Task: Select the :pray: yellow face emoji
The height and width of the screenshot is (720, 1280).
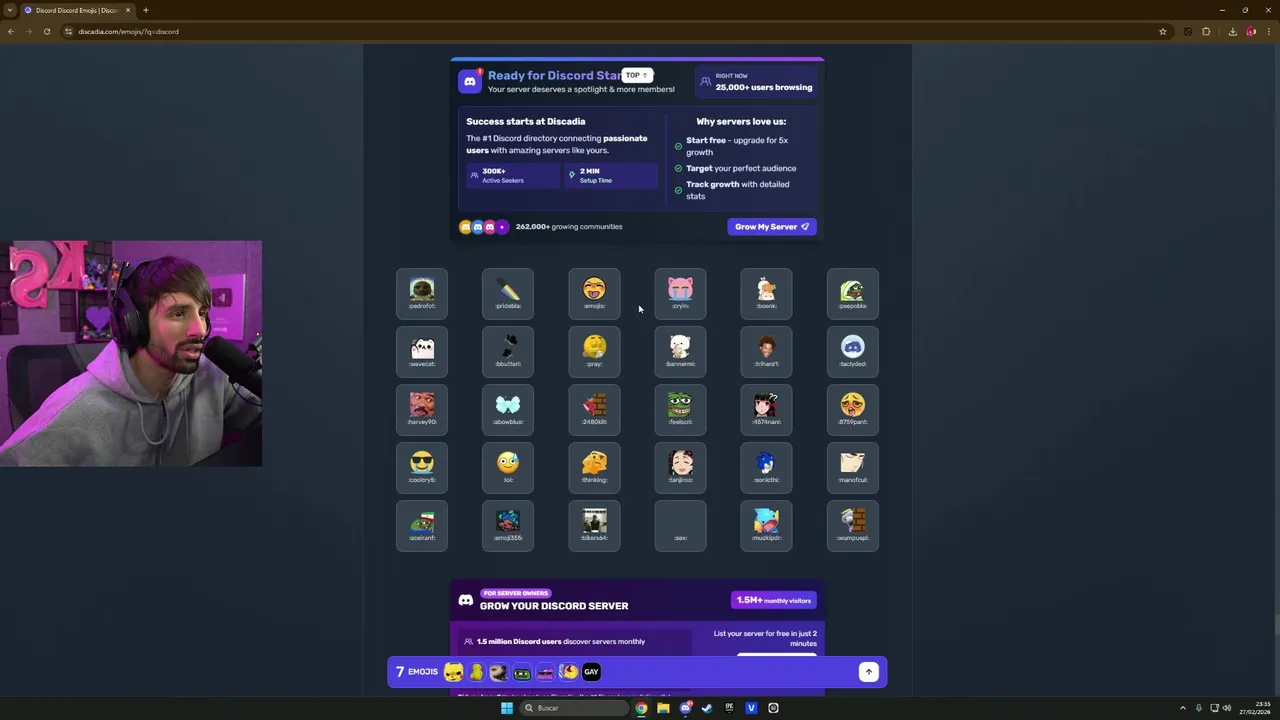Action: click(594, 352)
